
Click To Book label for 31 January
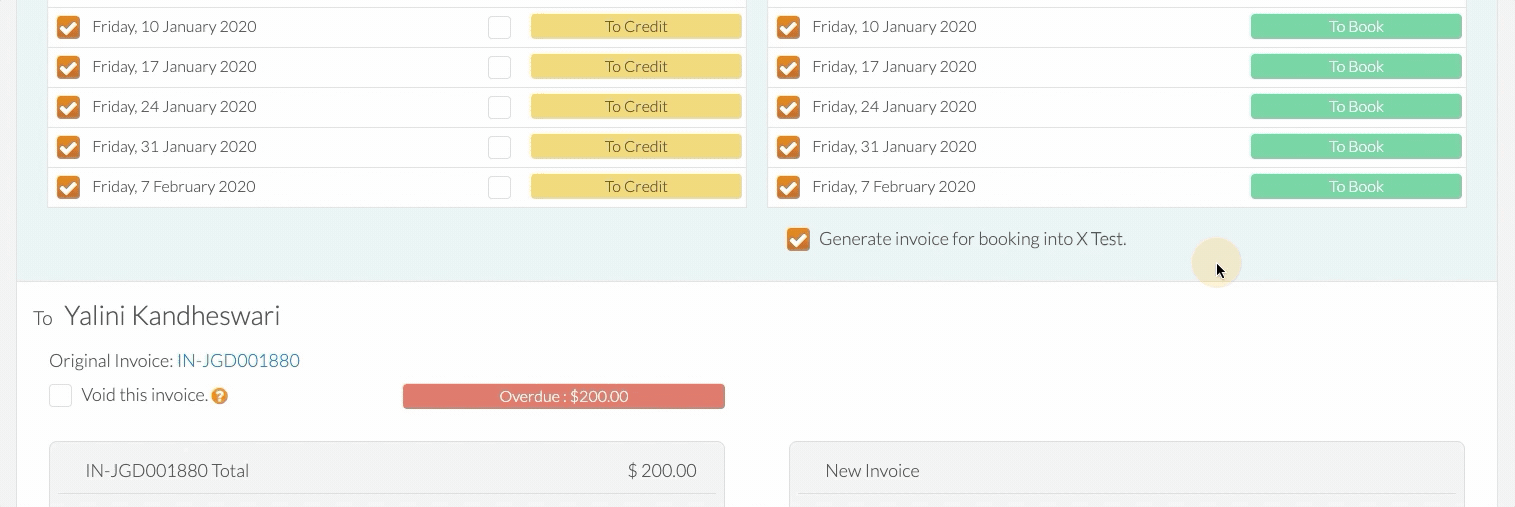tap(1356, 147)
